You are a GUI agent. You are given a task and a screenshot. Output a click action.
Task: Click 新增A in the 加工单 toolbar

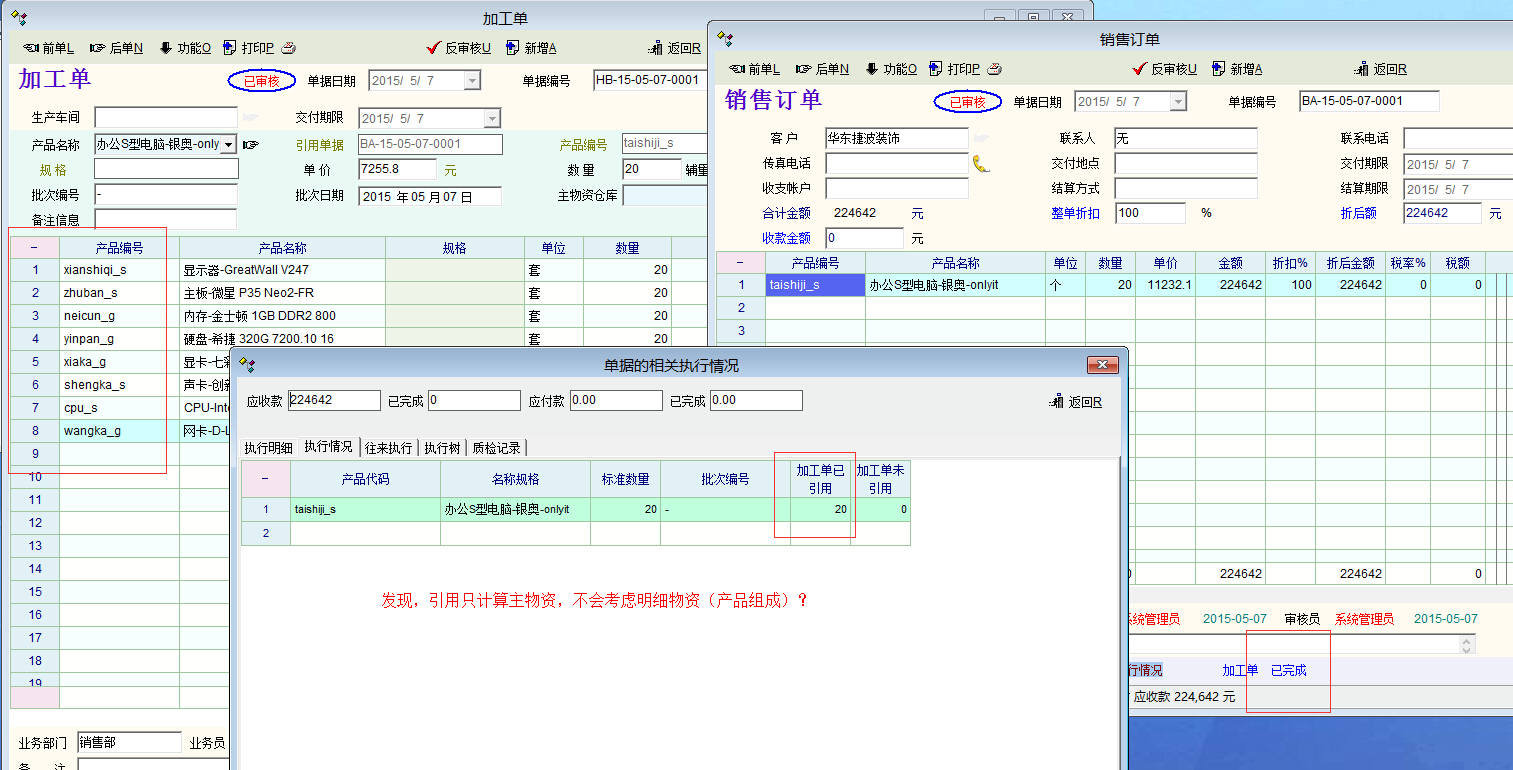(531, 48)
